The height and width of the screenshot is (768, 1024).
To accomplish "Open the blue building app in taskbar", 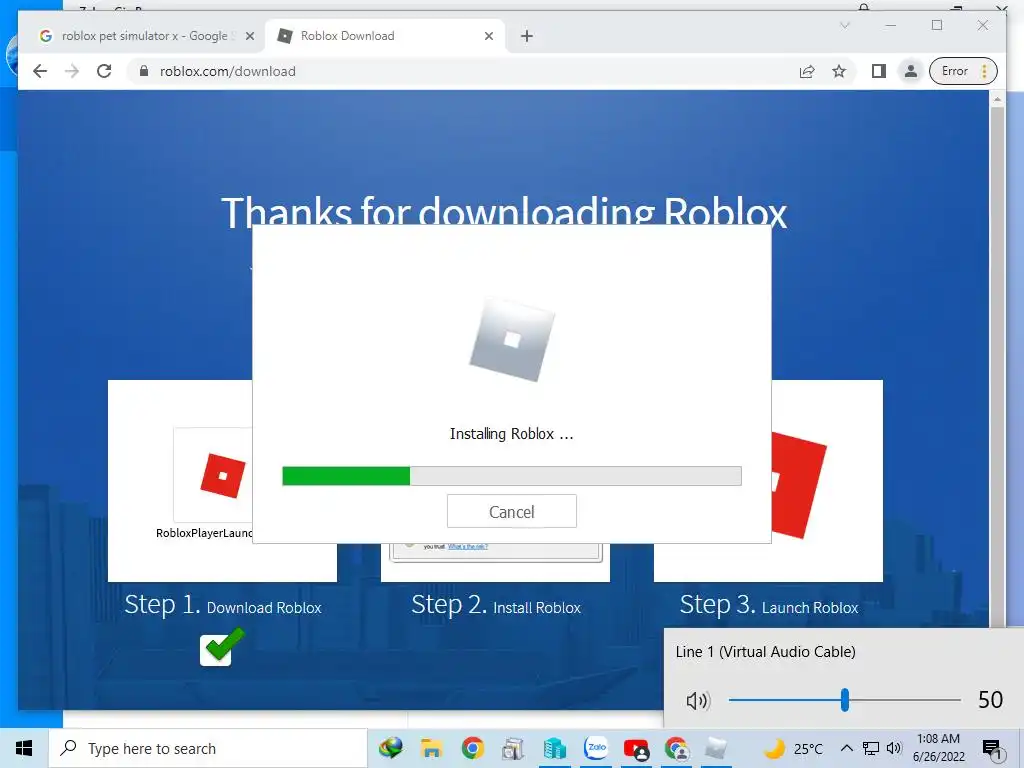I will pos(554,748).
